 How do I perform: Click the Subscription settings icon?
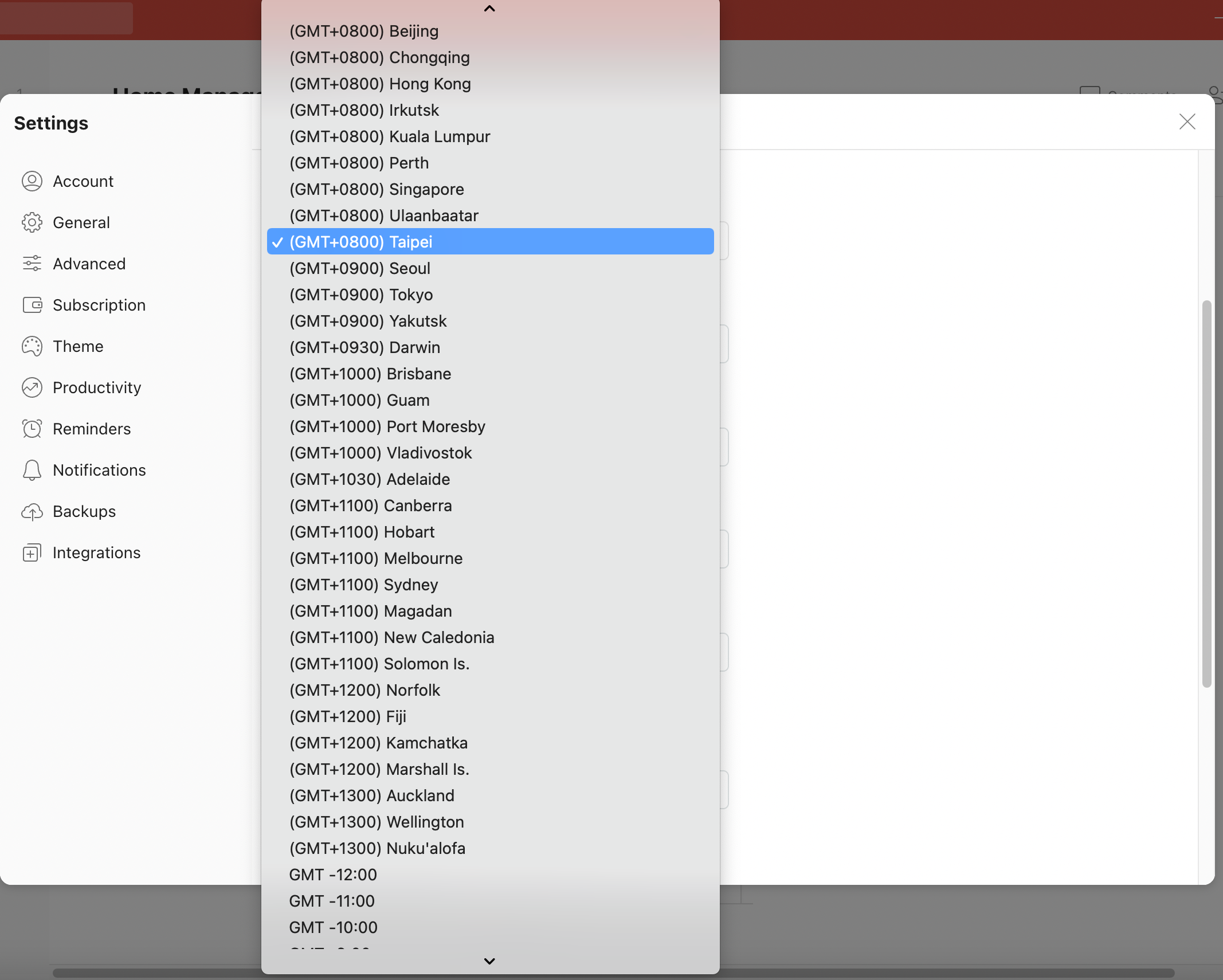[31, 304]
